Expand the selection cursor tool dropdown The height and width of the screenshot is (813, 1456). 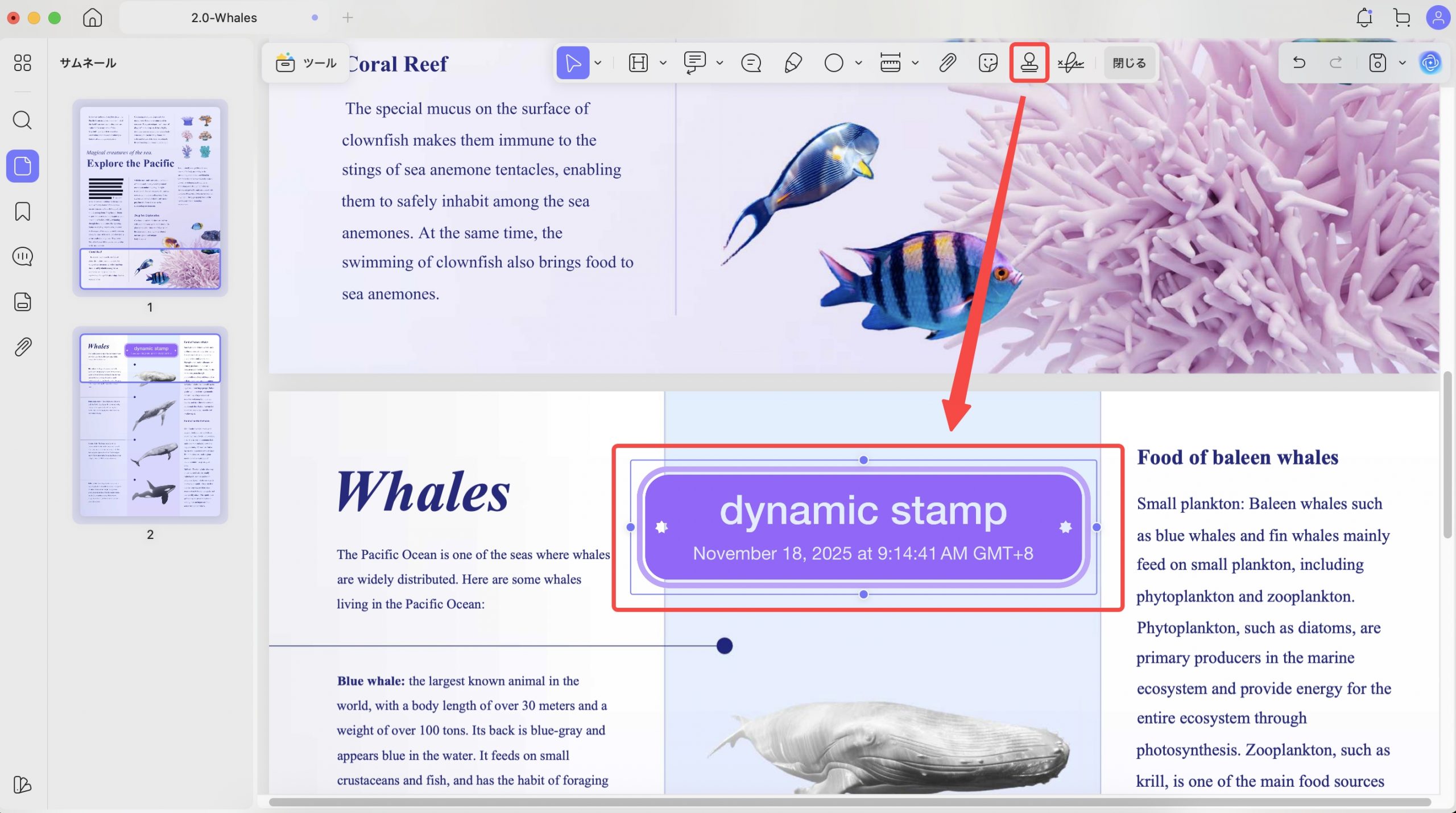598,63
